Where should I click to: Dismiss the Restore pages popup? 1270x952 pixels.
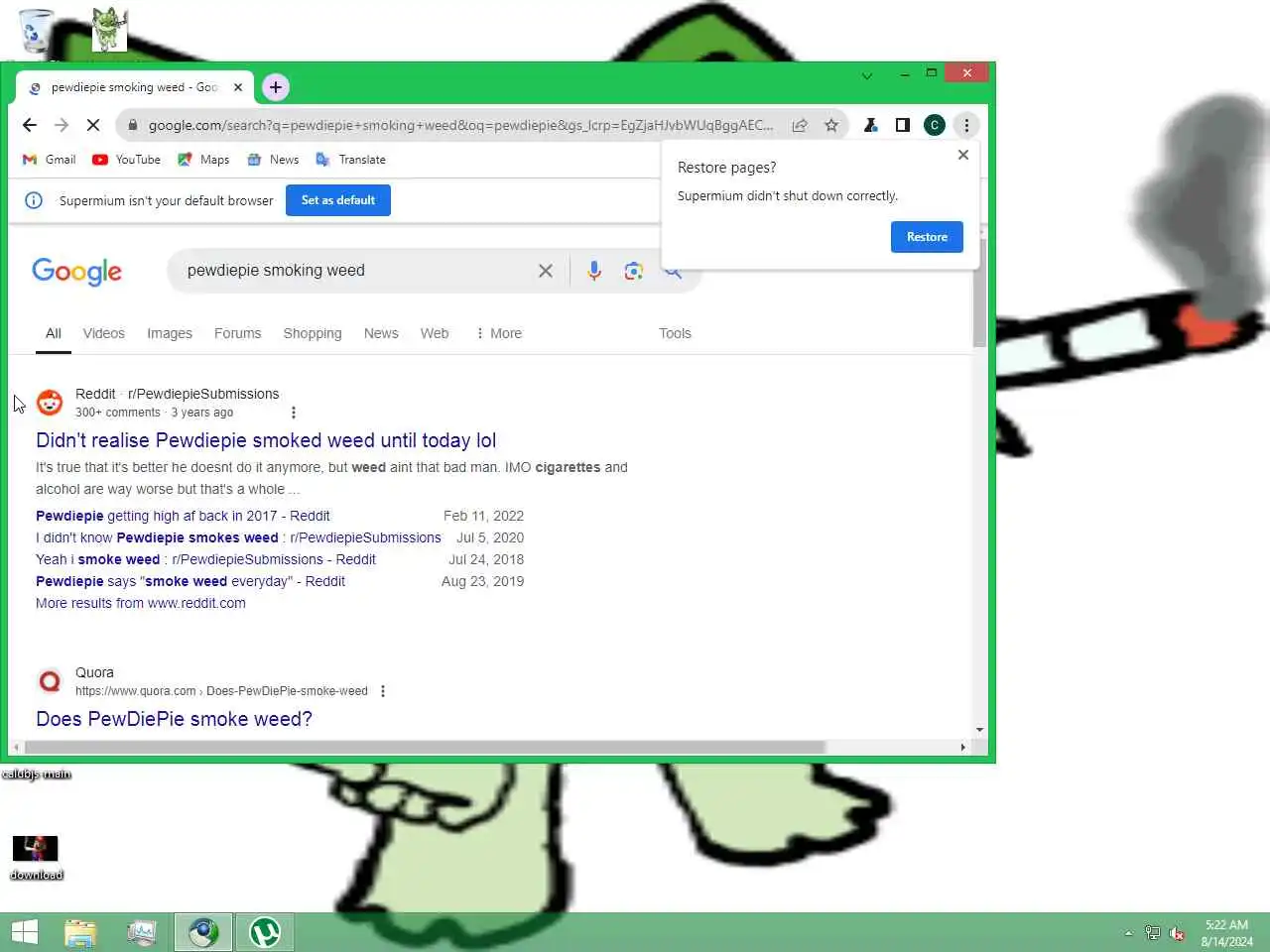click(x=963, y=155)
